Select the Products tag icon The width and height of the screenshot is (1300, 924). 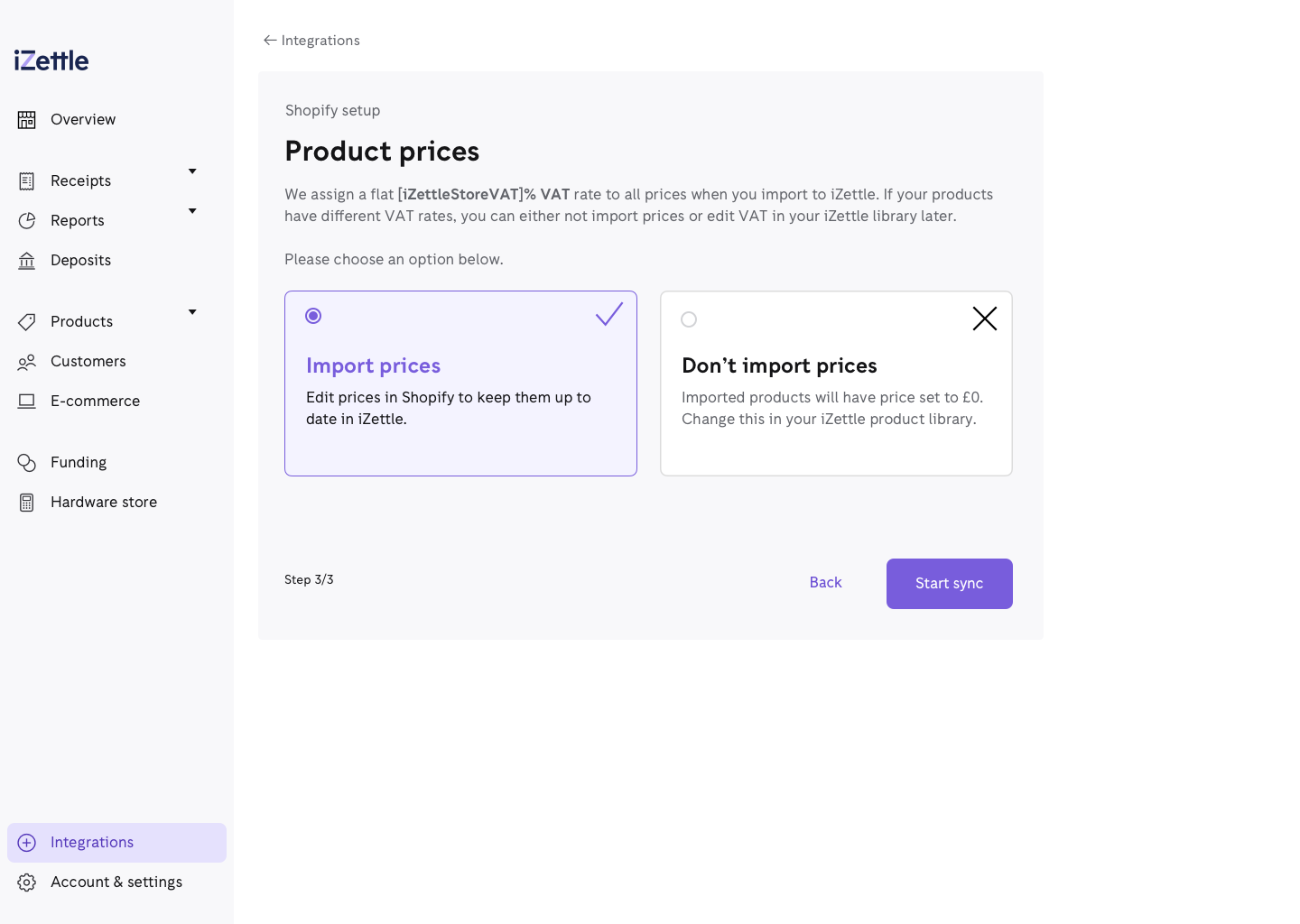26,321
